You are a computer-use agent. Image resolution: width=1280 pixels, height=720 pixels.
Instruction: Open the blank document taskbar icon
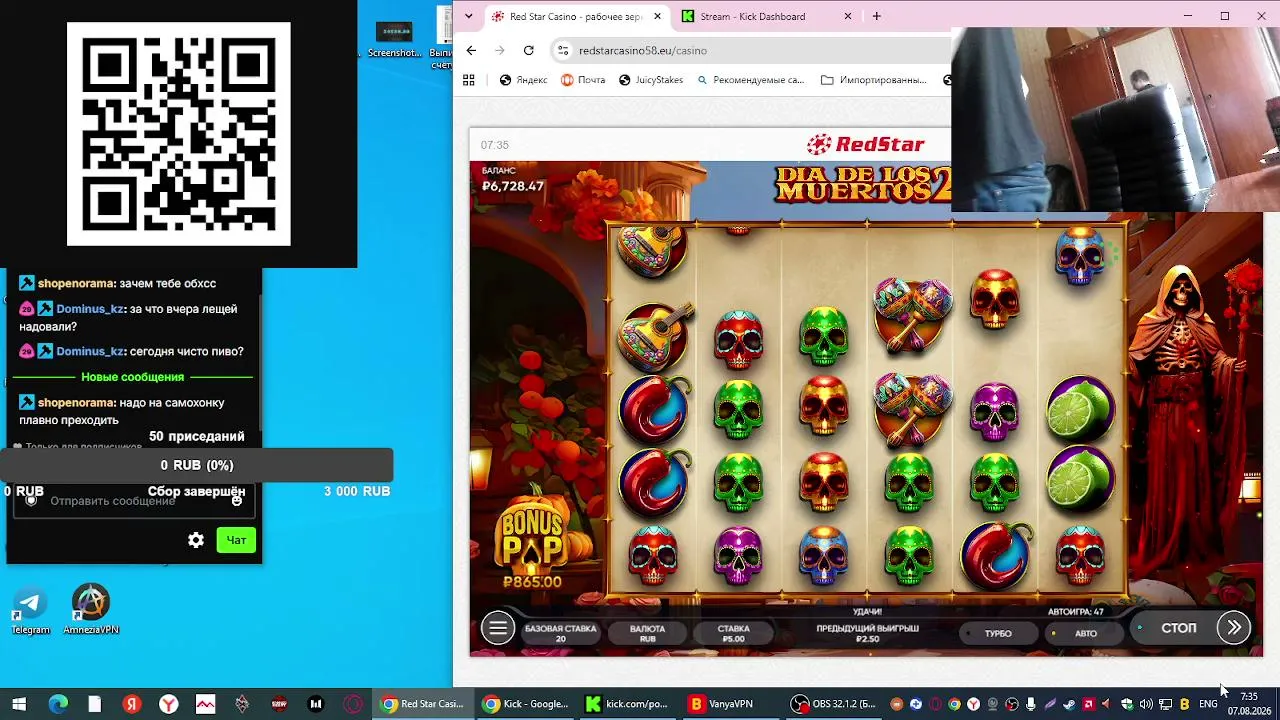[x=94, y=704]
